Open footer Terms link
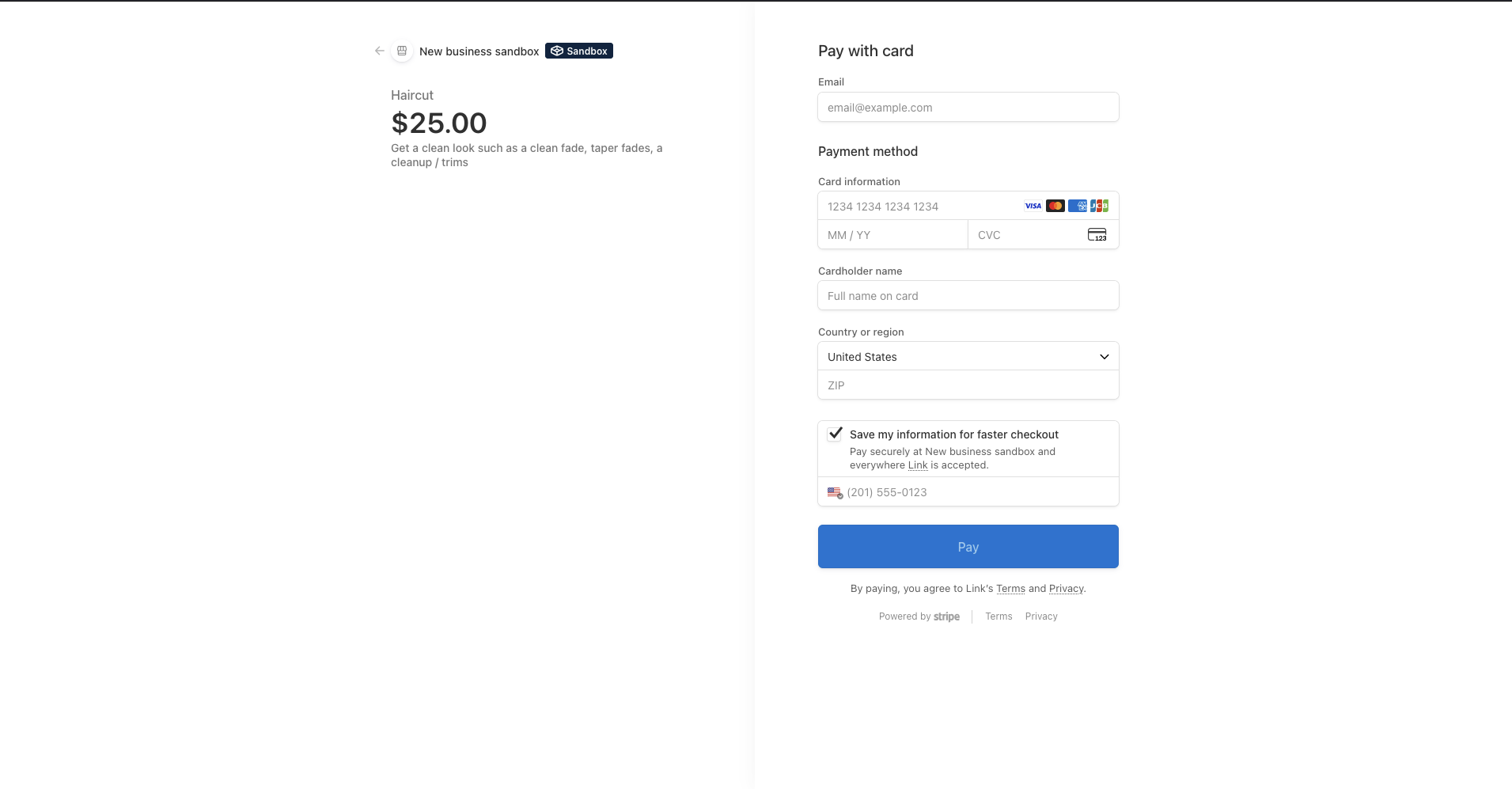This screenshot has width=1512, height=789. (x=999, y=616)
